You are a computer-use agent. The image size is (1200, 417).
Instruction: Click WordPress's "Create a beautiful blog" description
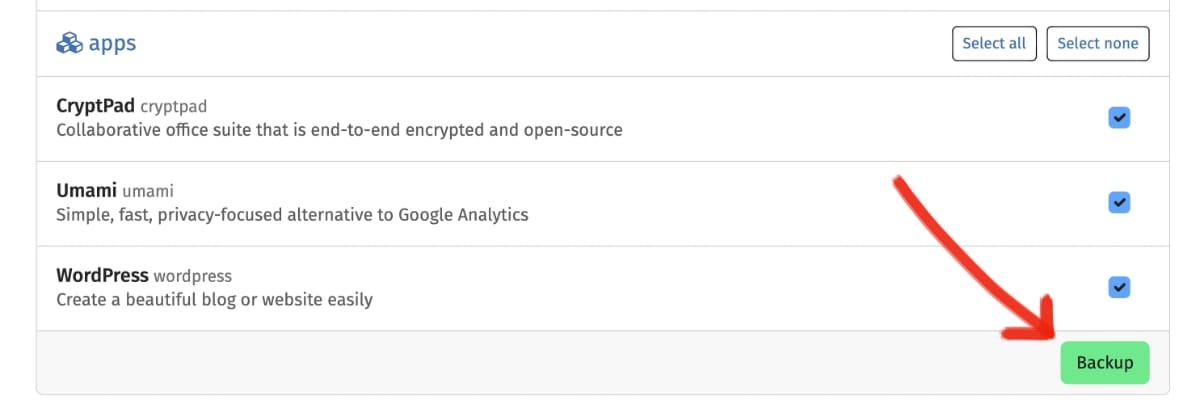(214, 299)
